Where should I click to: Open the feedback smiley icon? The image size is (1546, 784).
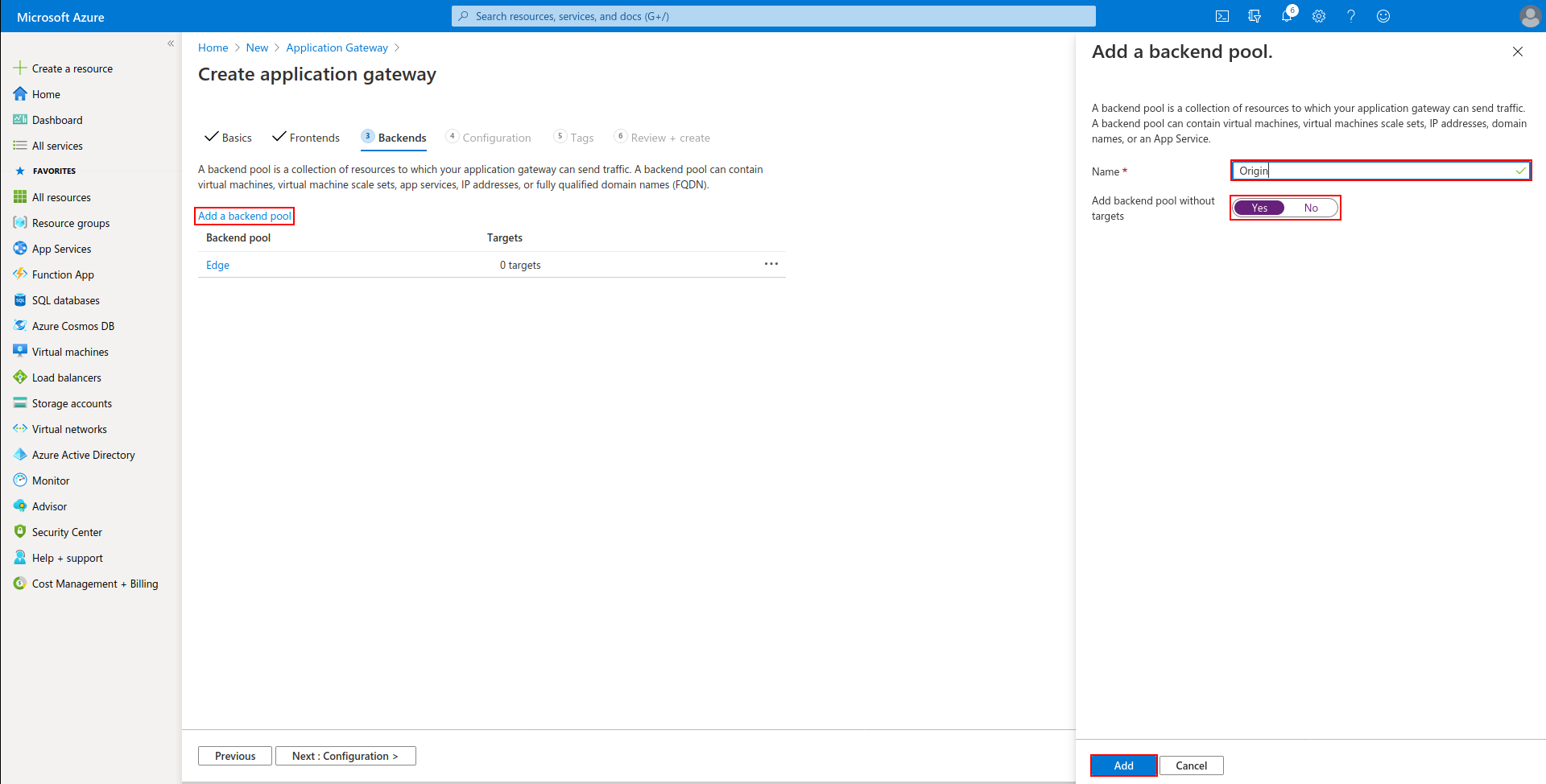pos(1383,16)
